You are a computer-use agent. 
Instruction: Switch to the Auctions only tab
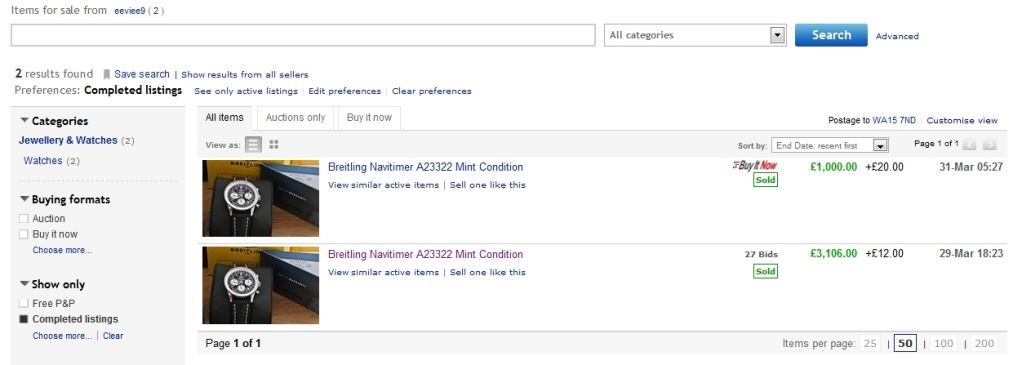point(295,117)
